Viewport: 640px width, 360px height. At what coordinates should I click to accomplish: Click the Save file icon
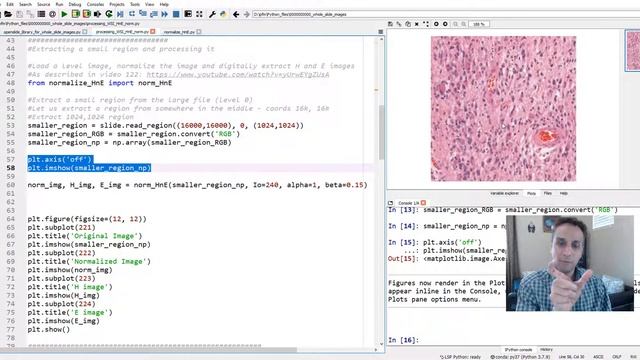click(x=19, y=14)
